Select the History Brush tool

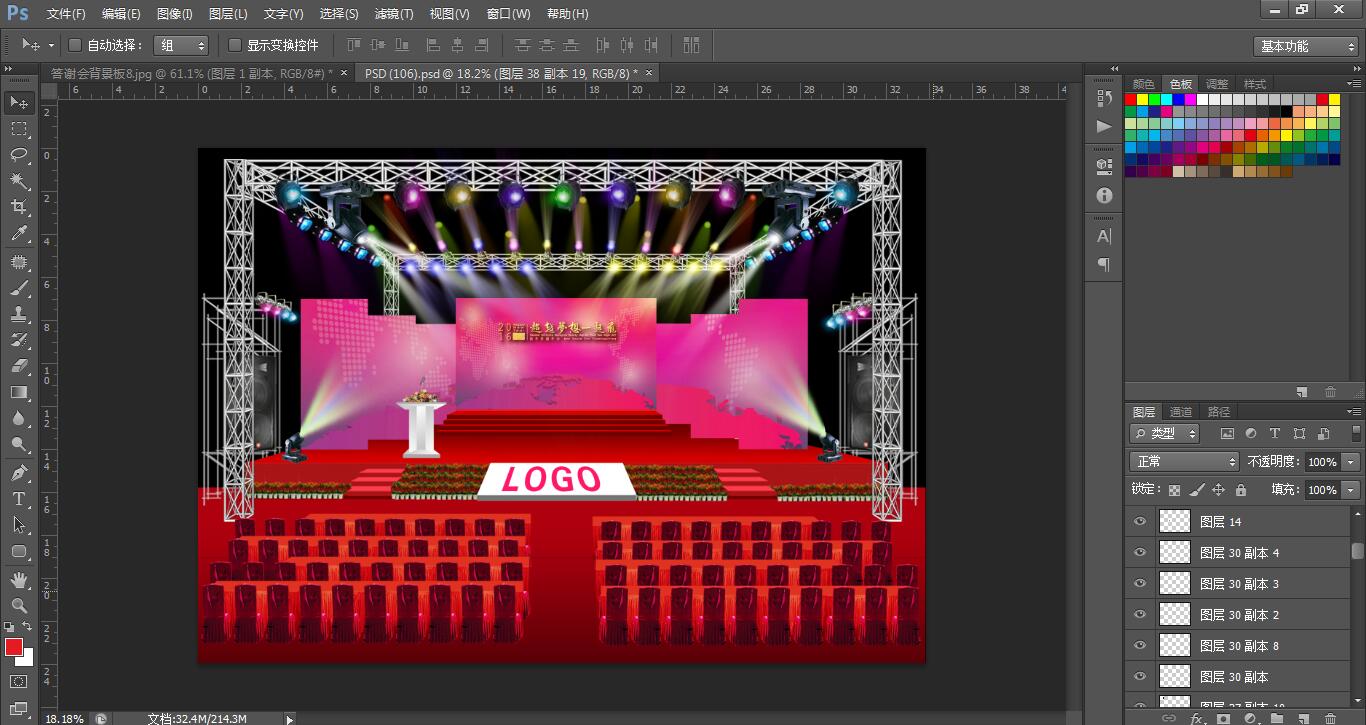(19, 340)
